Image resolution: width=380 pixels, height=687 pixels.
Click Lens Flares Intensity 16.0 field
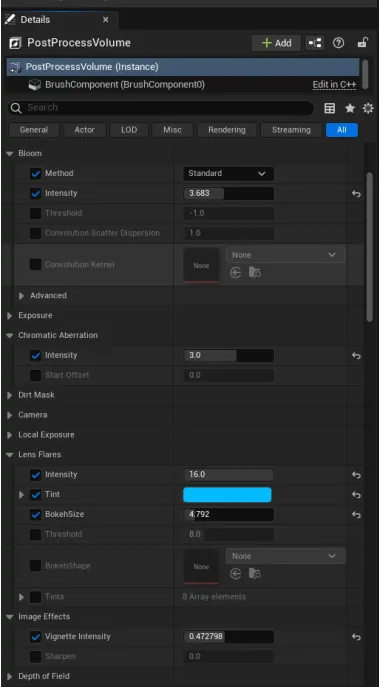pyautogui.click(x=228, y=475)
